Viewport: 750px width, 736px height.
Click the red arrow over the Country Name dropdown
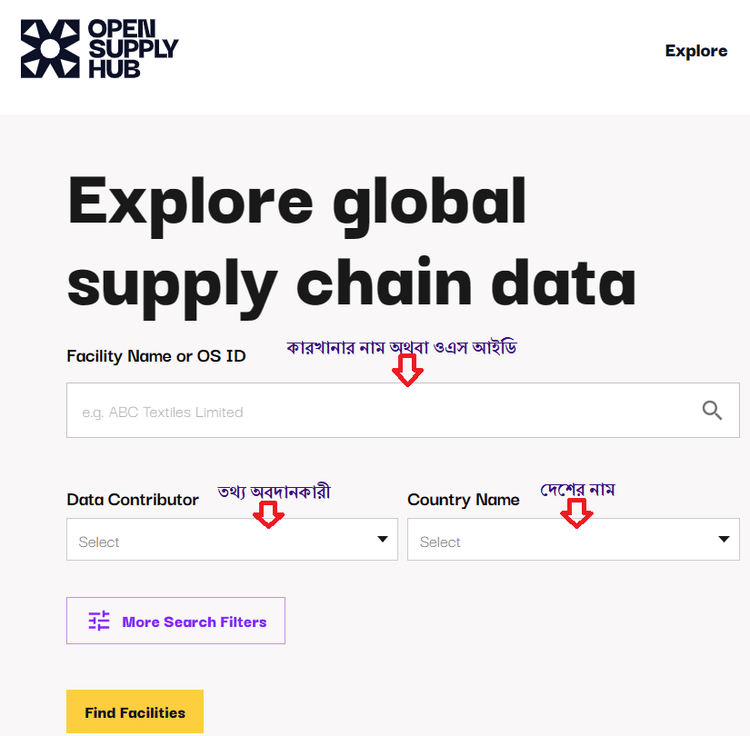[x=577, y=514]
